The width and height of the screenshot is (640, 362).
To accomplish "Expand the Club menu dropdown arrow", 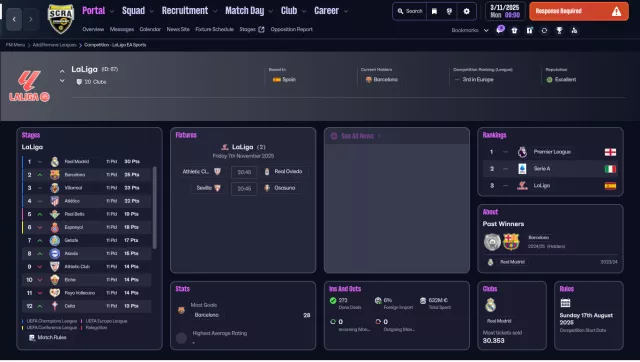I will click(x=304, y=11).
